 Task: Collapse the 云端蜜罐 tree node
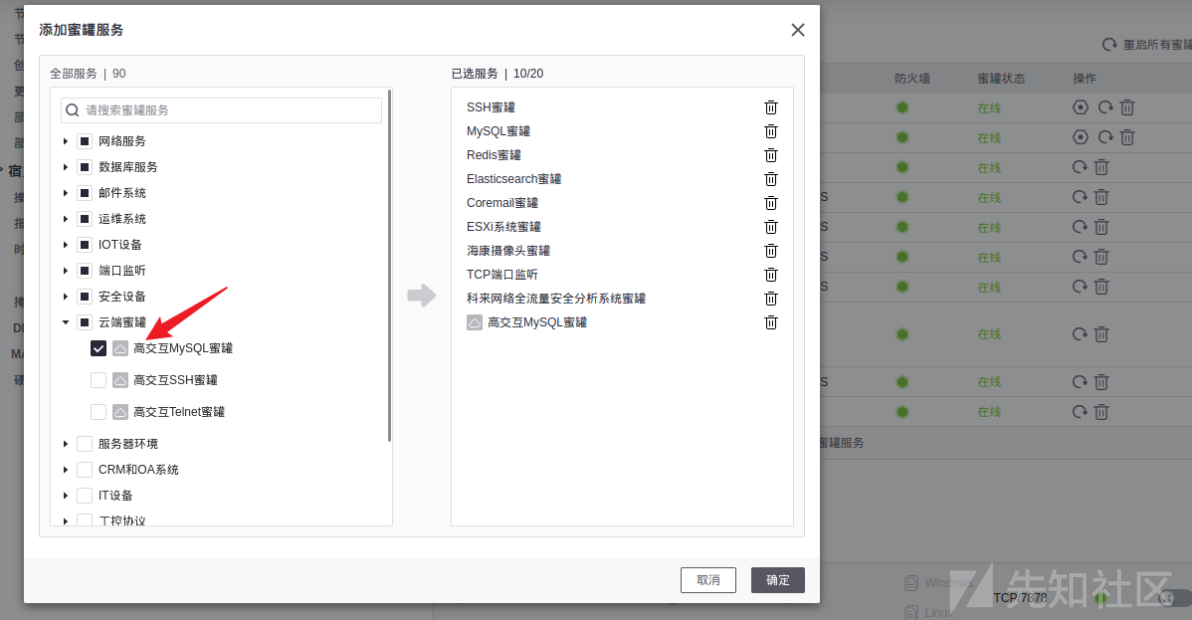[x=65, y=322]
